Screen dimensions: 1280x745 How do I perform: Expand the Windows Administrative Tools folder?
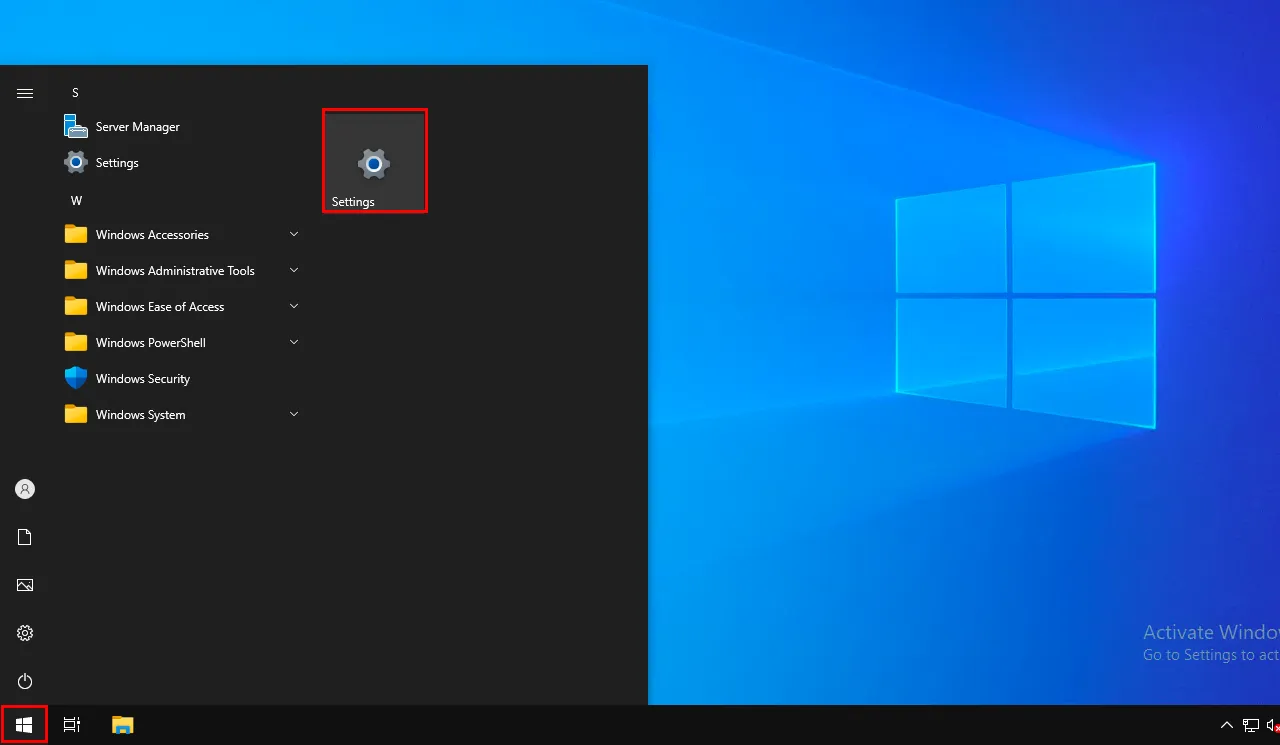click(x=175, y=271)
